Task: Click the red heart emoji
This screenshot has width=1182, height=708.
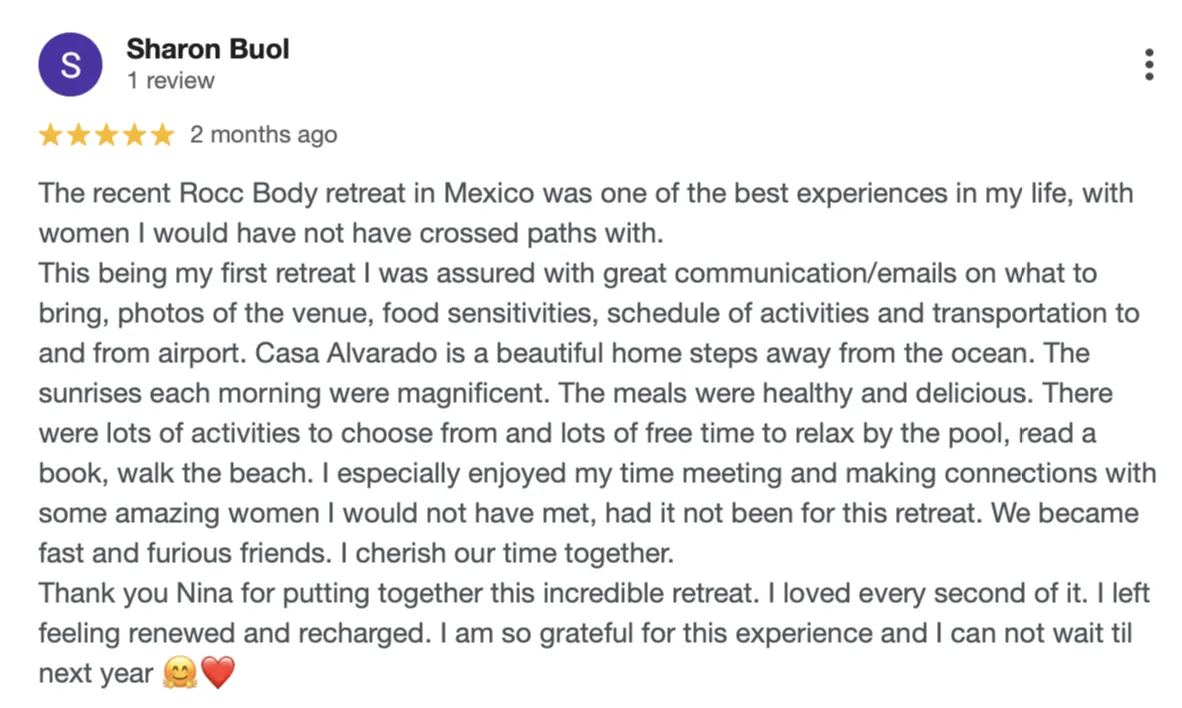Action: pos(217,675)
